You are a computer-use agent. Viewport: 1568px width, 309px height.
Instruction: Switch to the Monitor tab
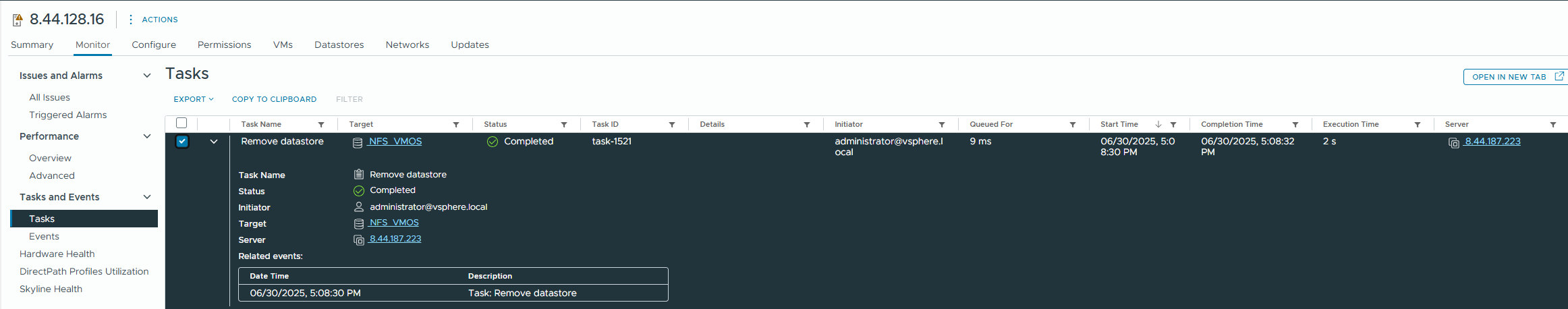tap(92, 45)
